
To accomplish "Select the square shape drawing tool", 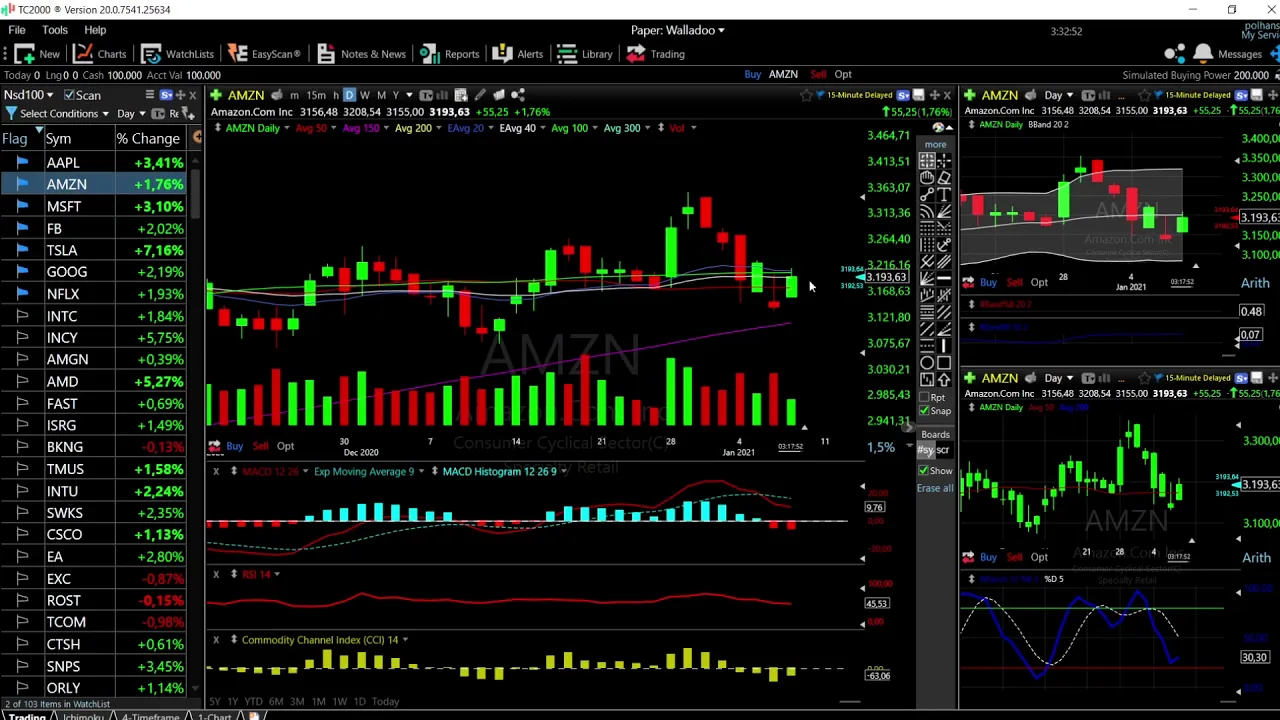I will pos(944,364).
